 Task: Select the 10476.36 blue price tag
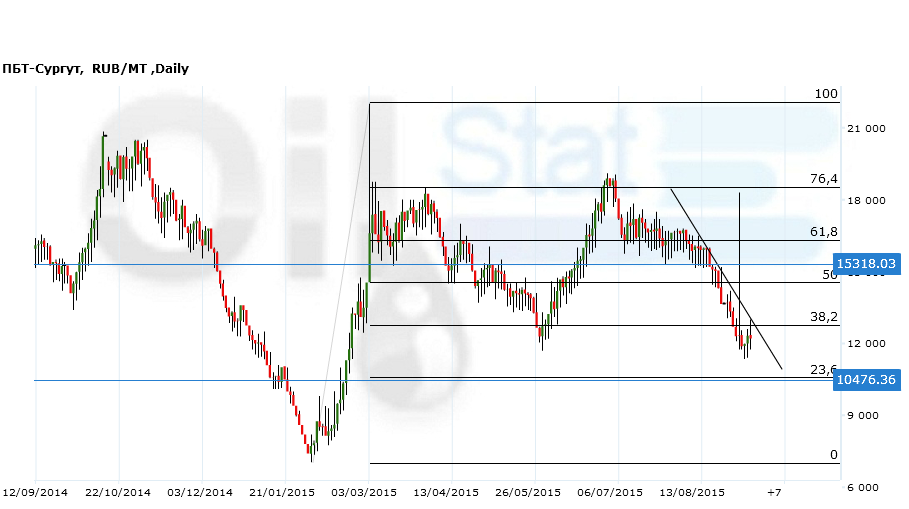point(866,379)
